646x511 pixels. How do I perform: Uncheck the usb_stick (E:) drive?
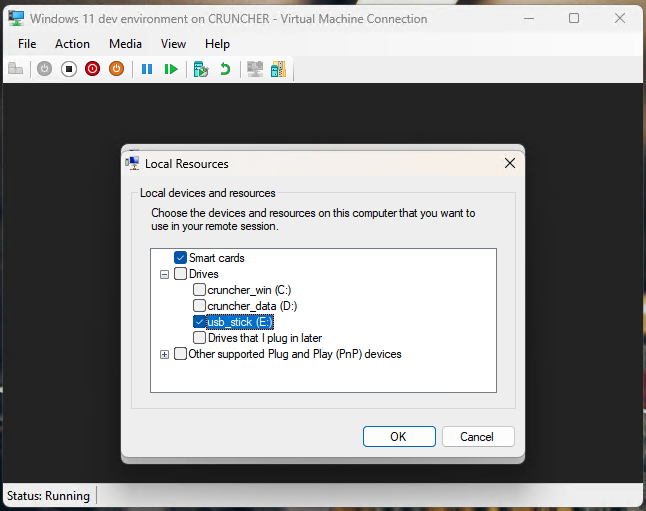point(200,322)
